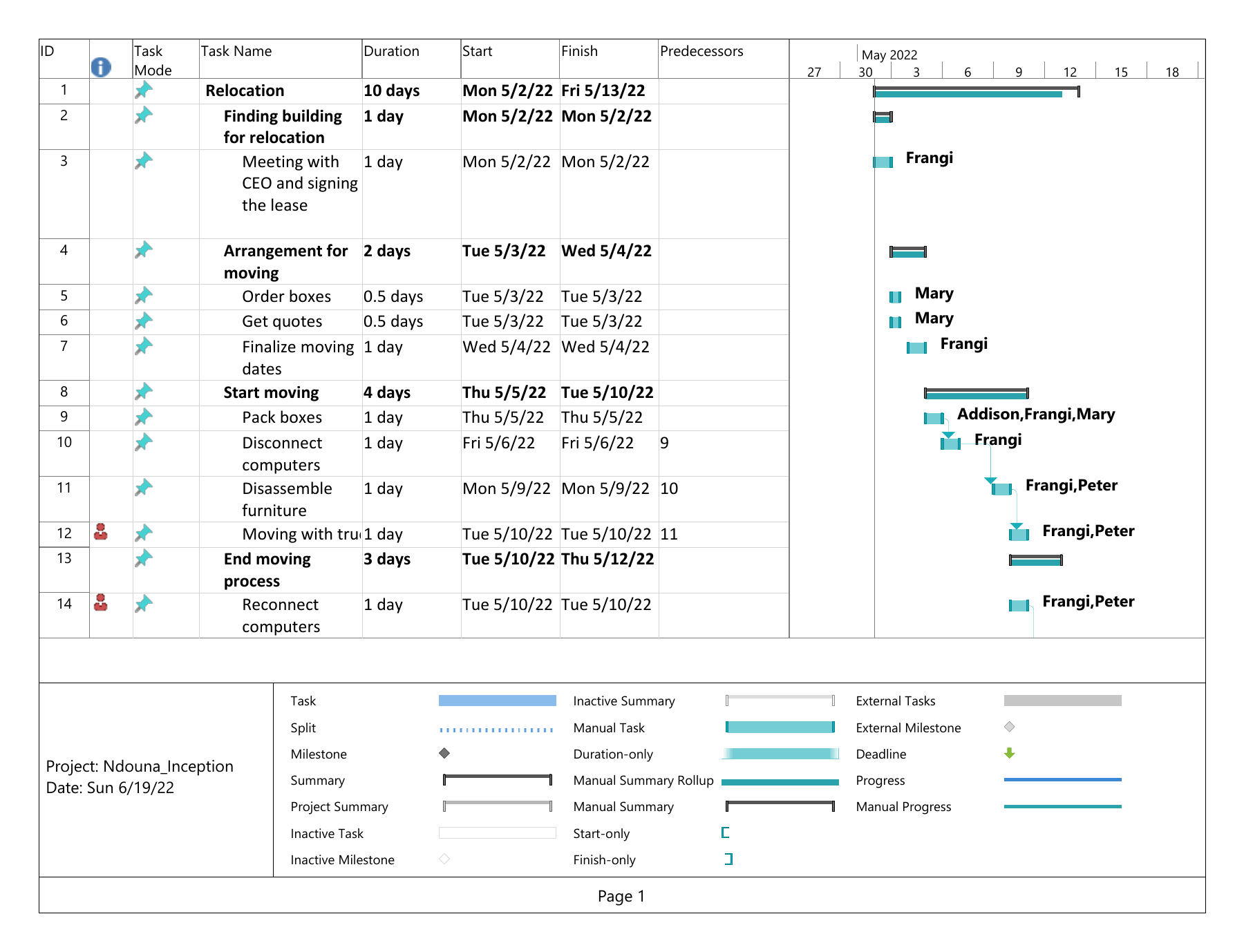Click the green Deadline arrow in the legend
The height and width of the screenshot is (952, 1244).
1010,753
